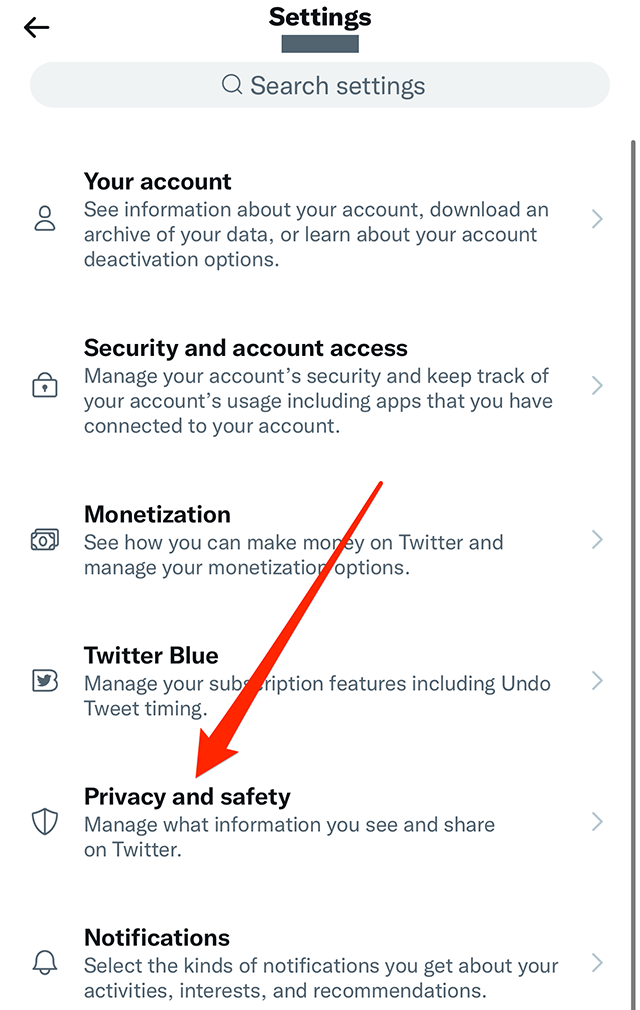Click the magnifier icon in search bar

coord(232,85)
